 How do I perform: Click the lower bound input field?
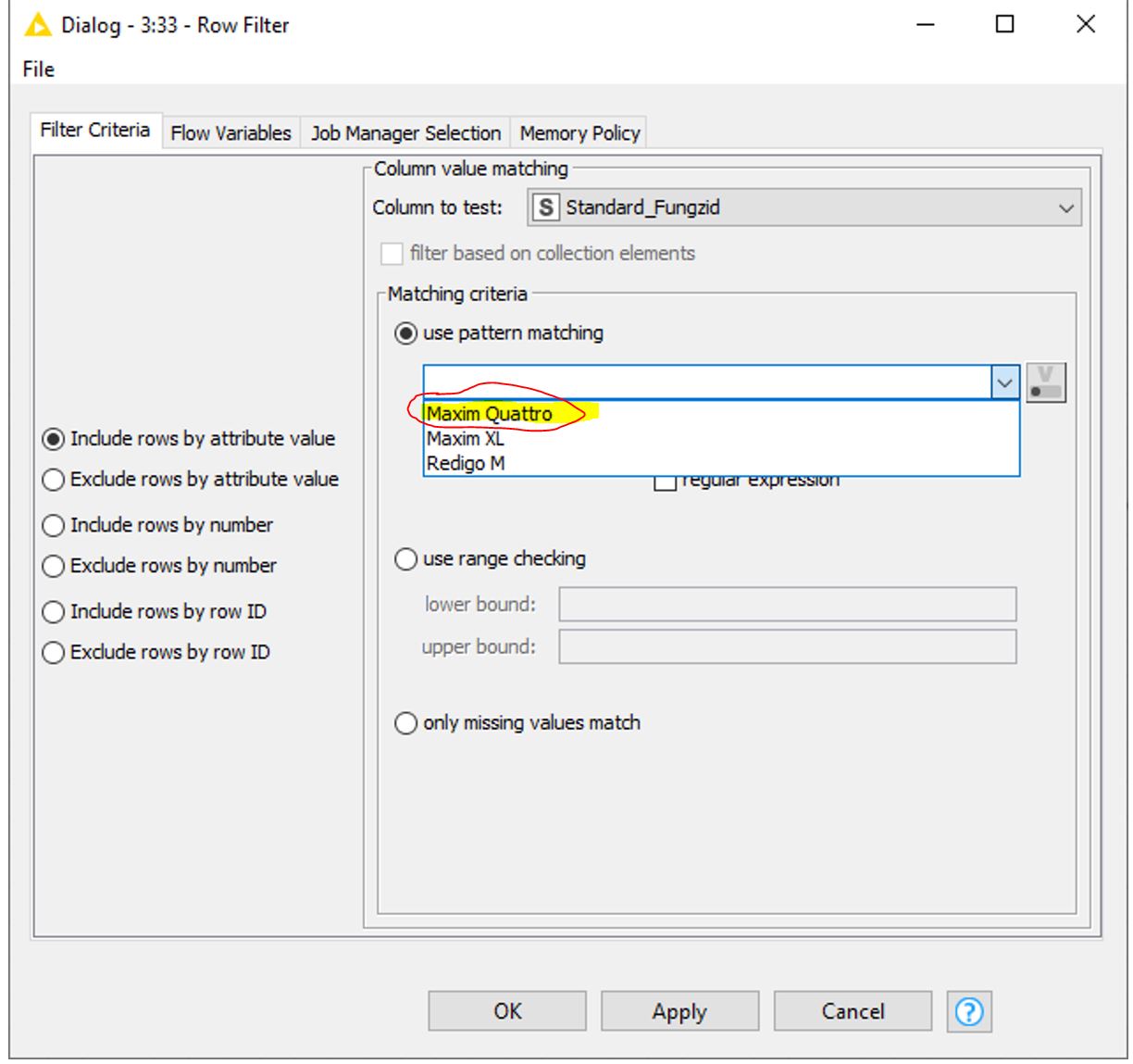[788, 605]
